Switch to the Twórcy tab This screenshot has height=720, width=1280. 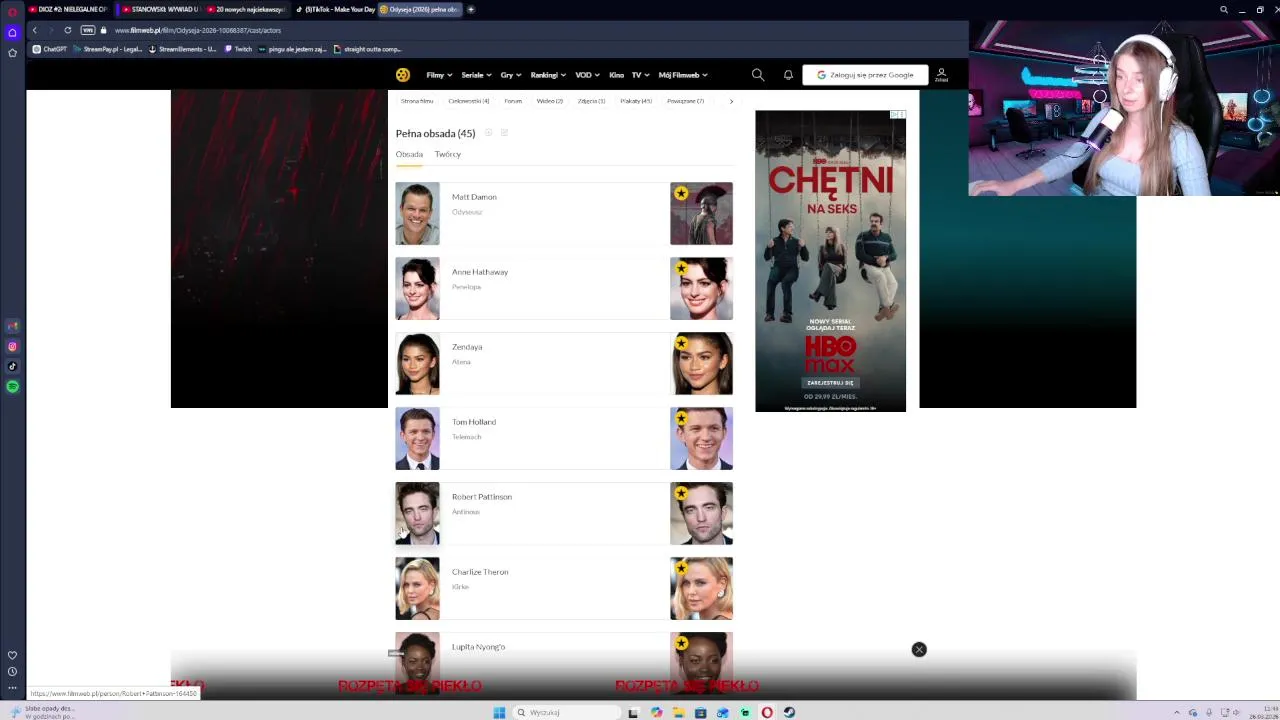click(x=448, y=154)
